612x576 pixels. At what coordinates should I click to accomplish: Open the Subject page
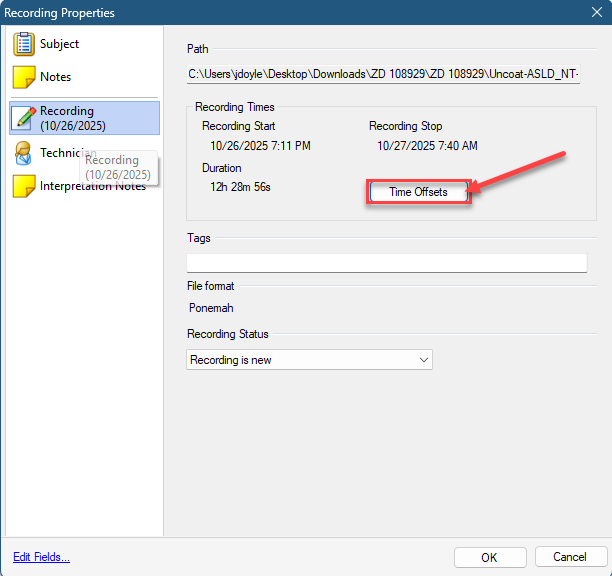tap(59, 44)
